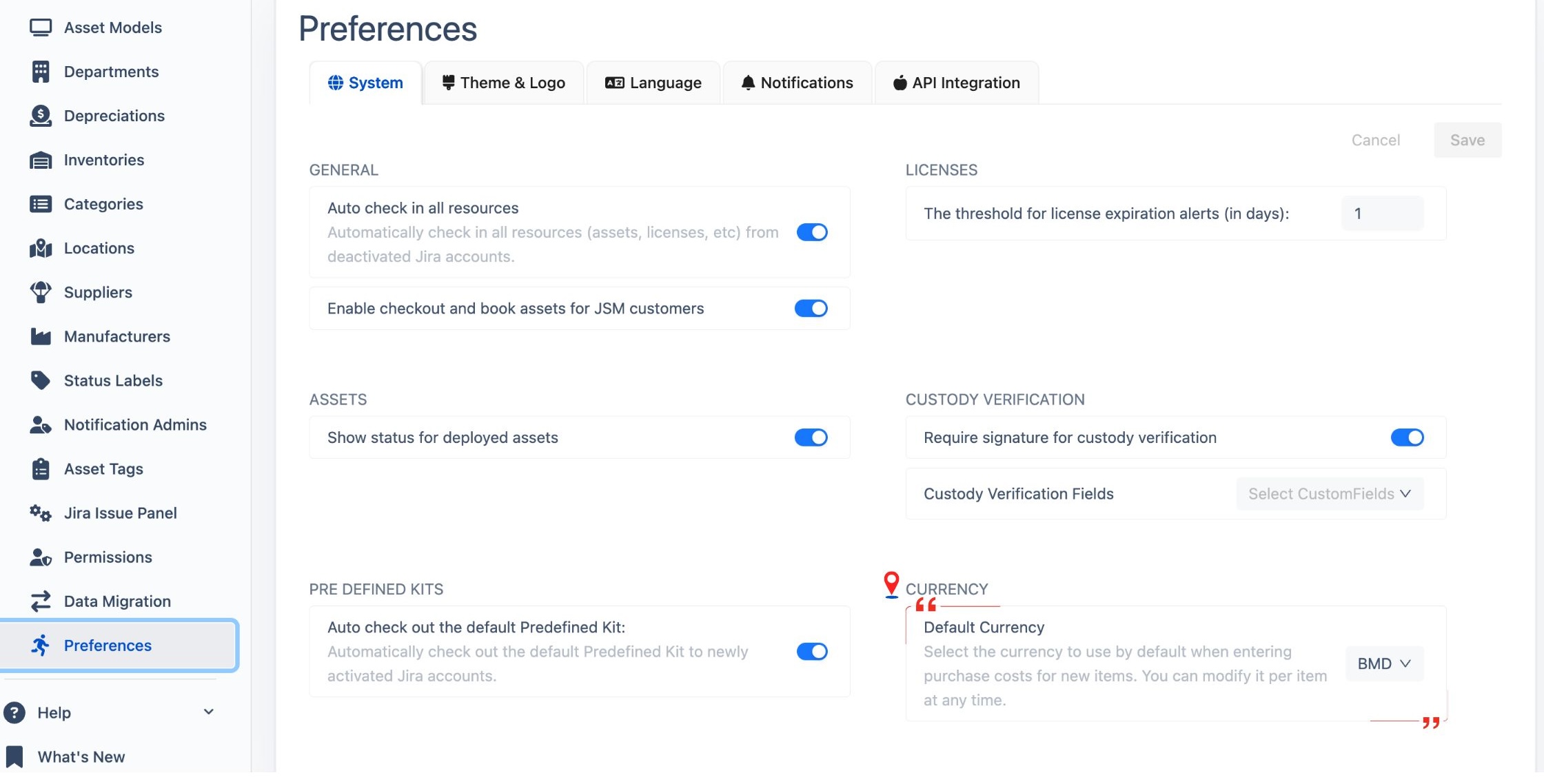Screen dimensions: 1544x784
Task: Open the BMD default currency dropdown
Action: tap(1383, 663)
